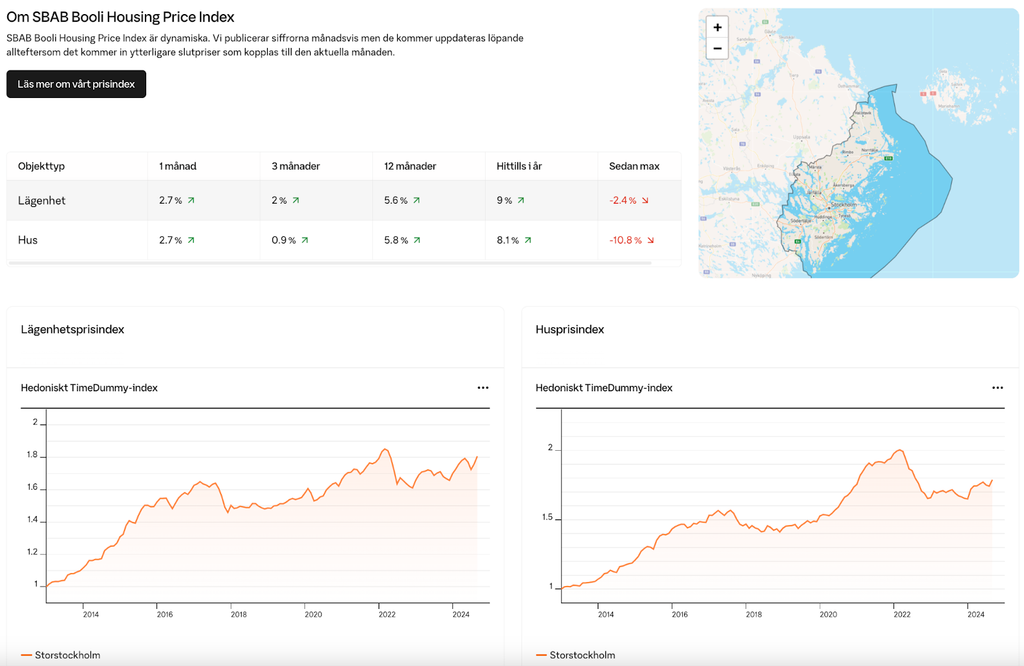Screen dimensions: 1024x666
Task: Zoom out on the map
Action: coord(717,48)
